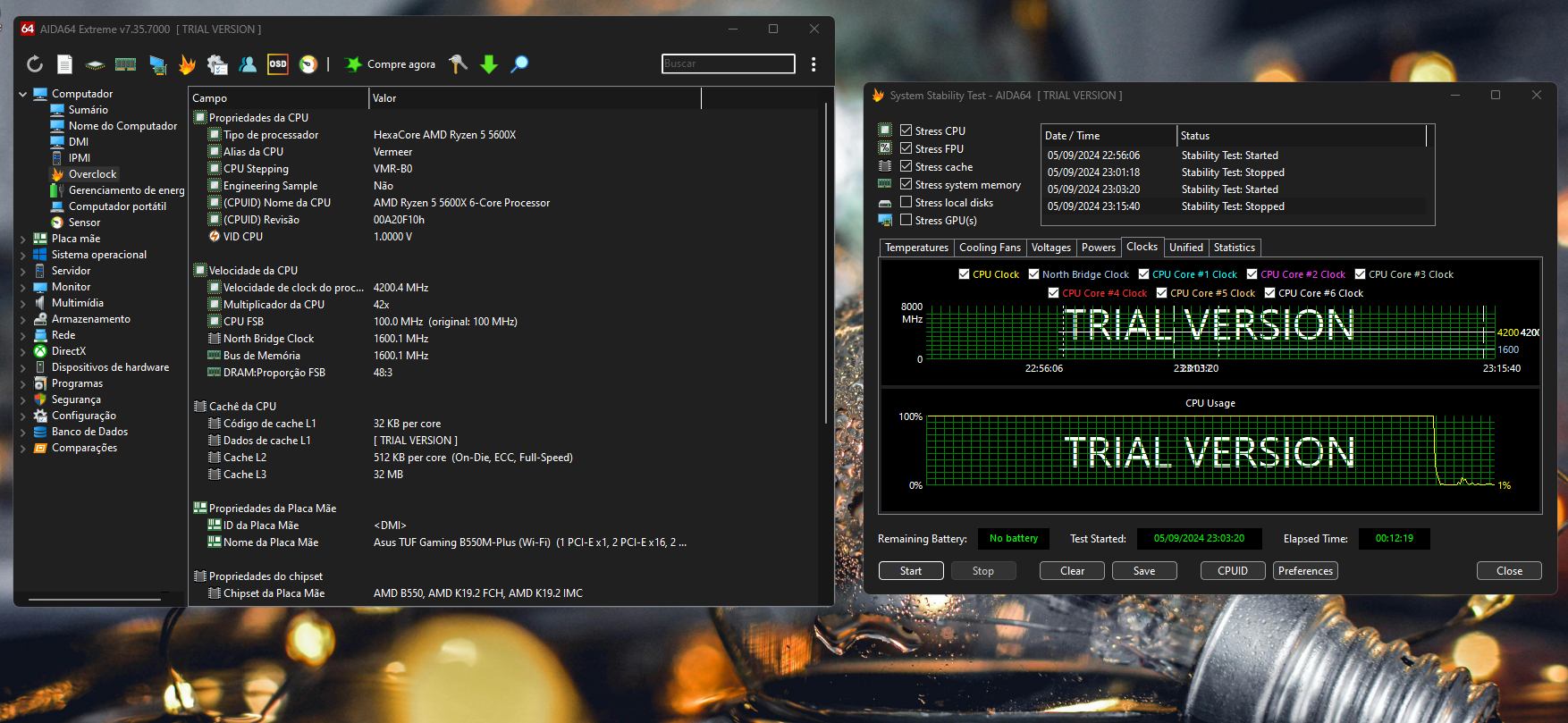Switch to the Voltages tab

(1050, 248)
